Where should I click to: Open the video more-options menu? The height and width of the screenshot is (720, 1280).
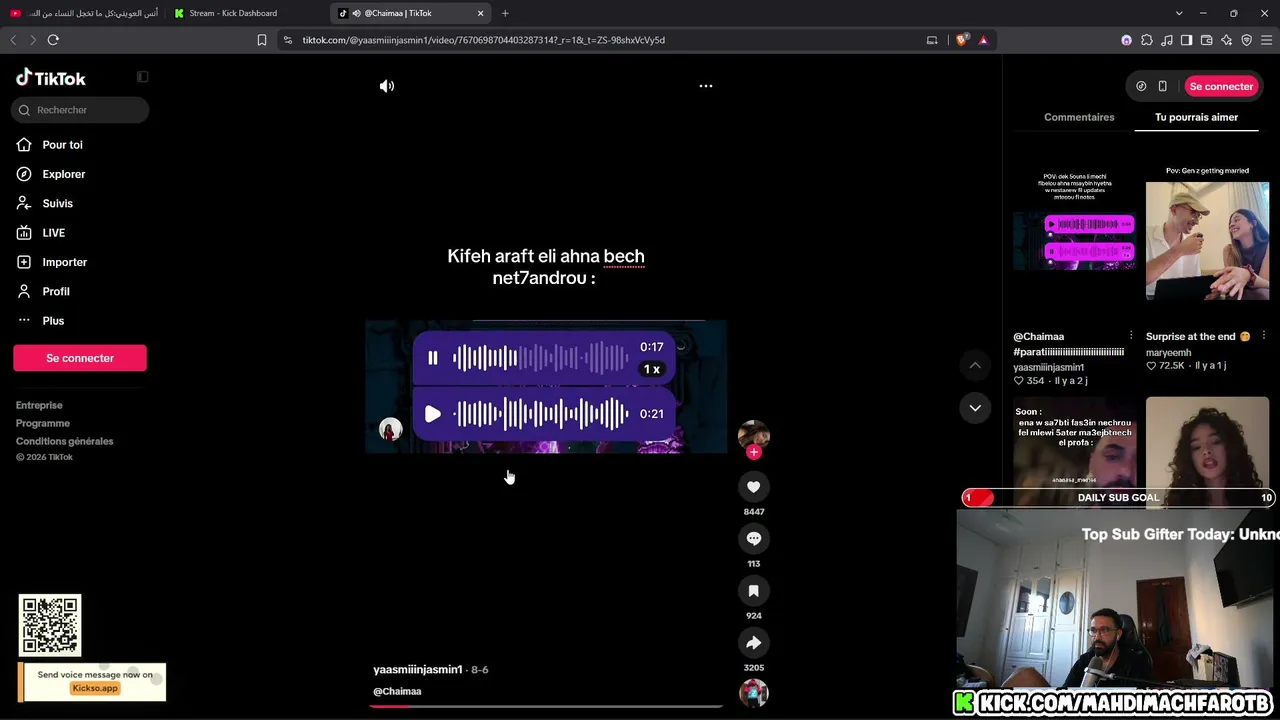pyautogui.click(x=706, y=86)
